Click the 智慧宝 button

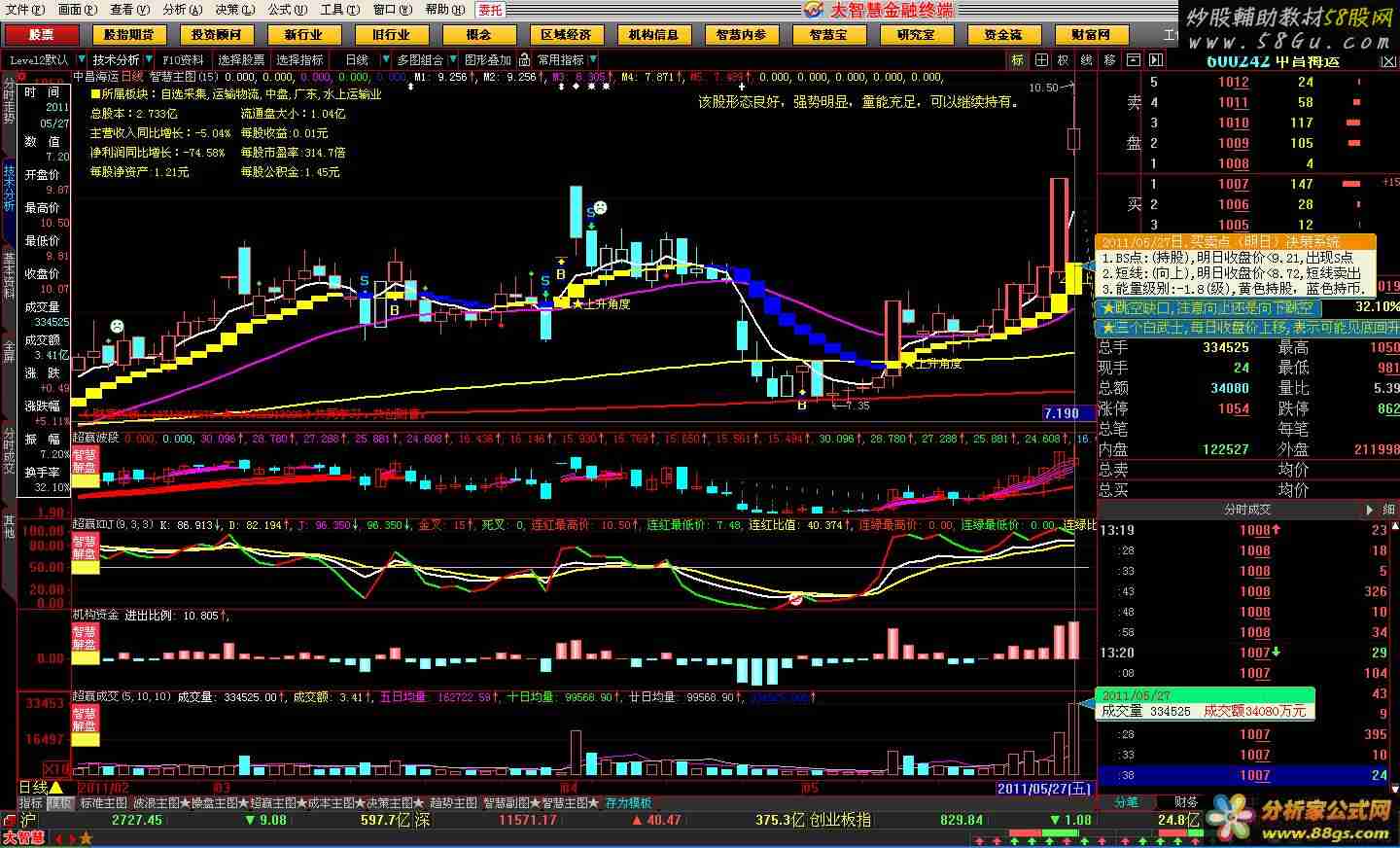[828, 34]
